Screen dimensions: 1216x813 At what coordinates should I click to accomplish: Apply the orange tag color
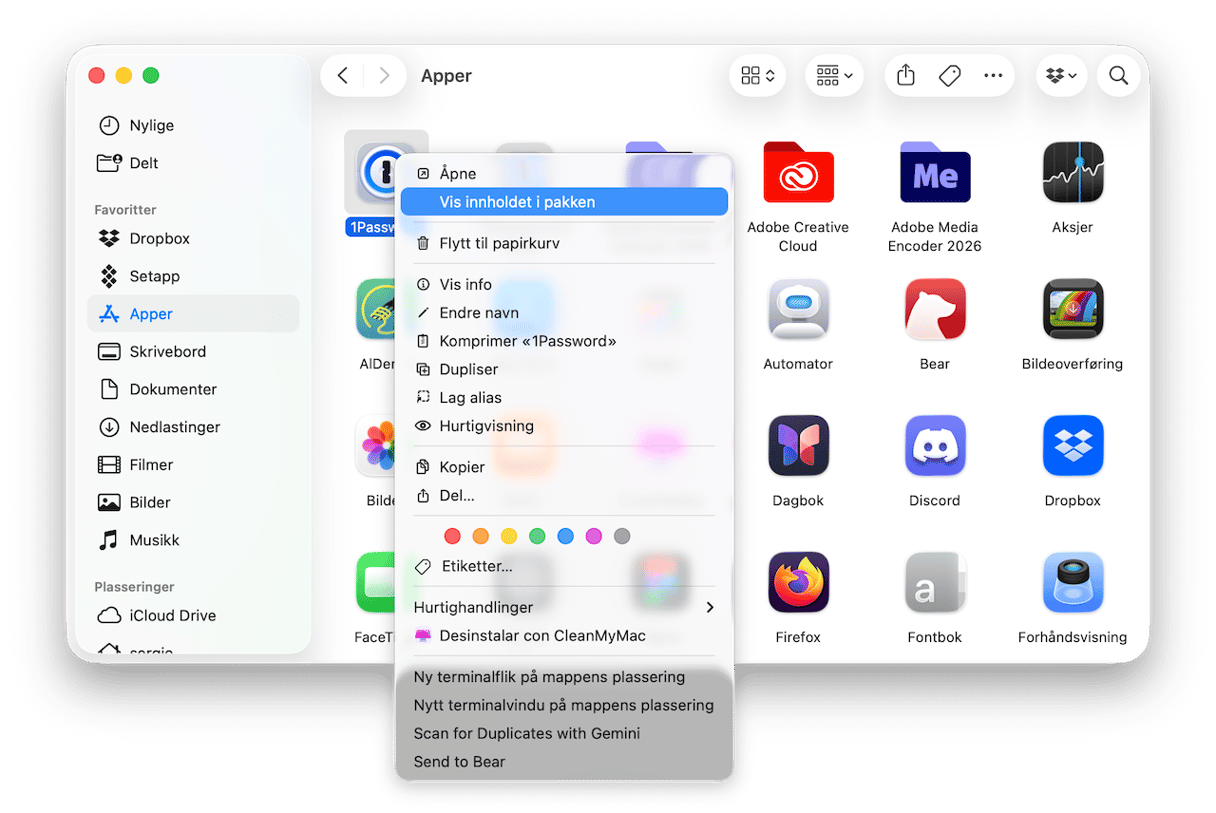coord(481,536)
